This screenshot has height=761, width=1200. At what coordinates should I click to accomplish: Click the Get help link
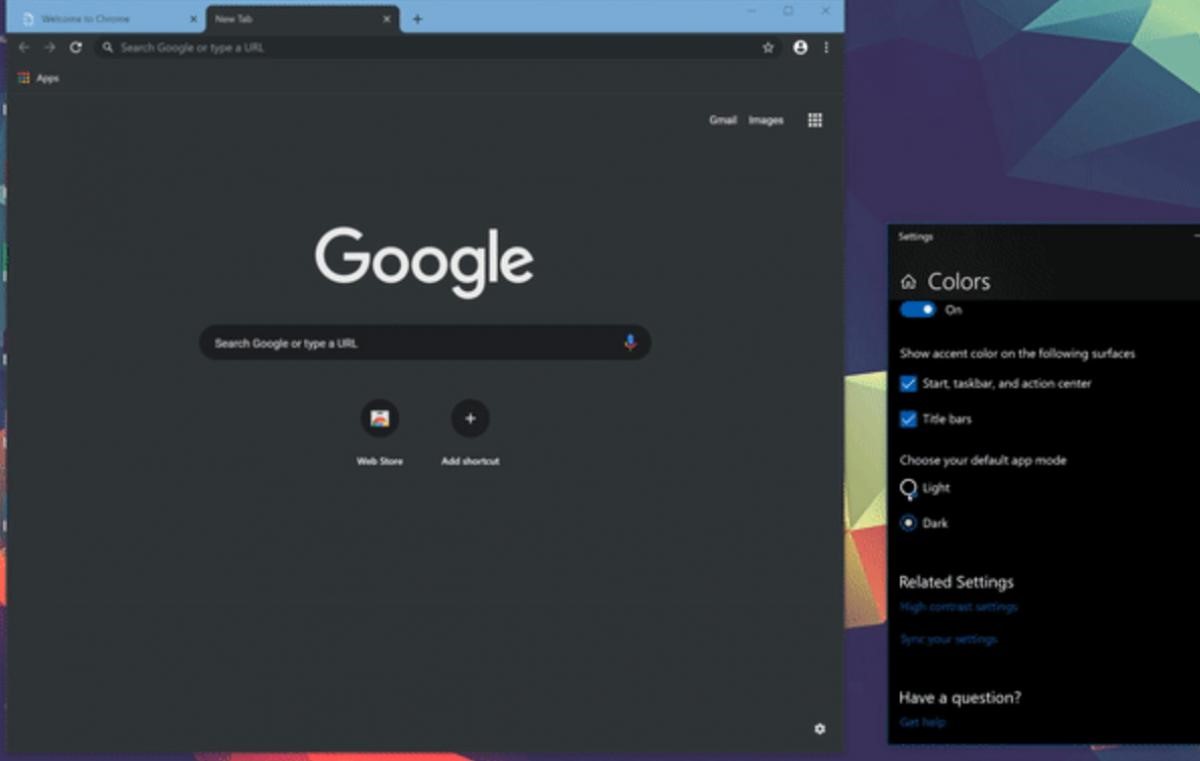pos(922,722)
